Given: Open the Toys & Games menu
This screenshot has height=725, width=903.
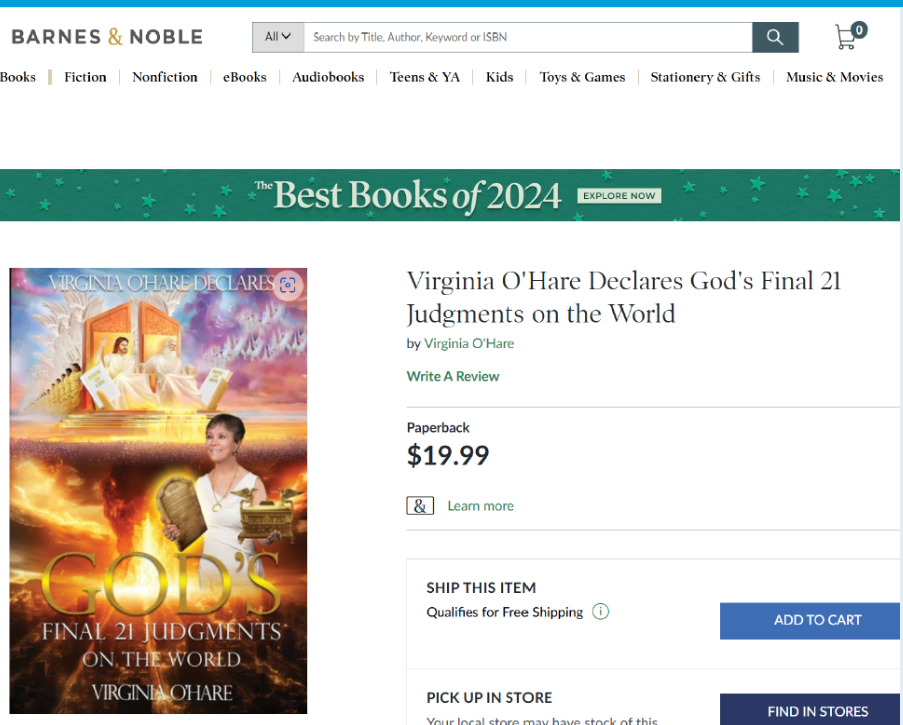Looking at the screenshot, I should pyautogui.click(x=582, y=77).
